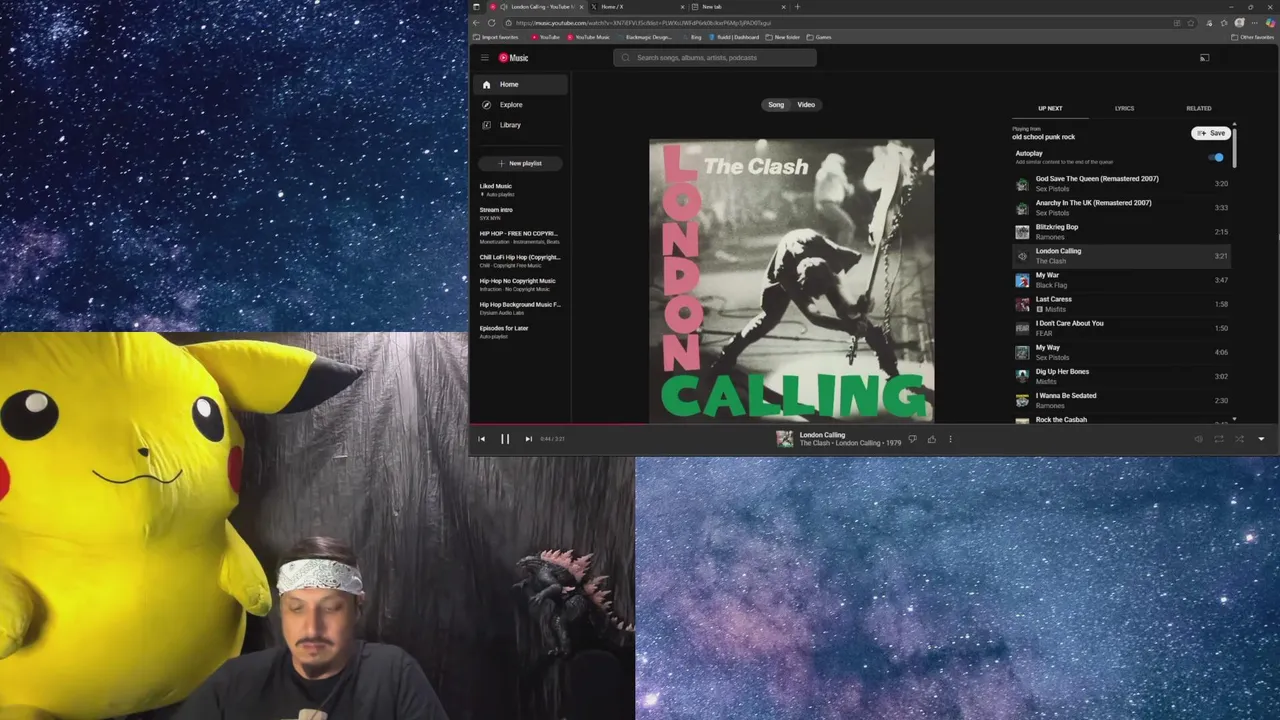Open Explore in the sidebar
The image size is (1280, 720).
pyautogui.click(x=521, y=105)
